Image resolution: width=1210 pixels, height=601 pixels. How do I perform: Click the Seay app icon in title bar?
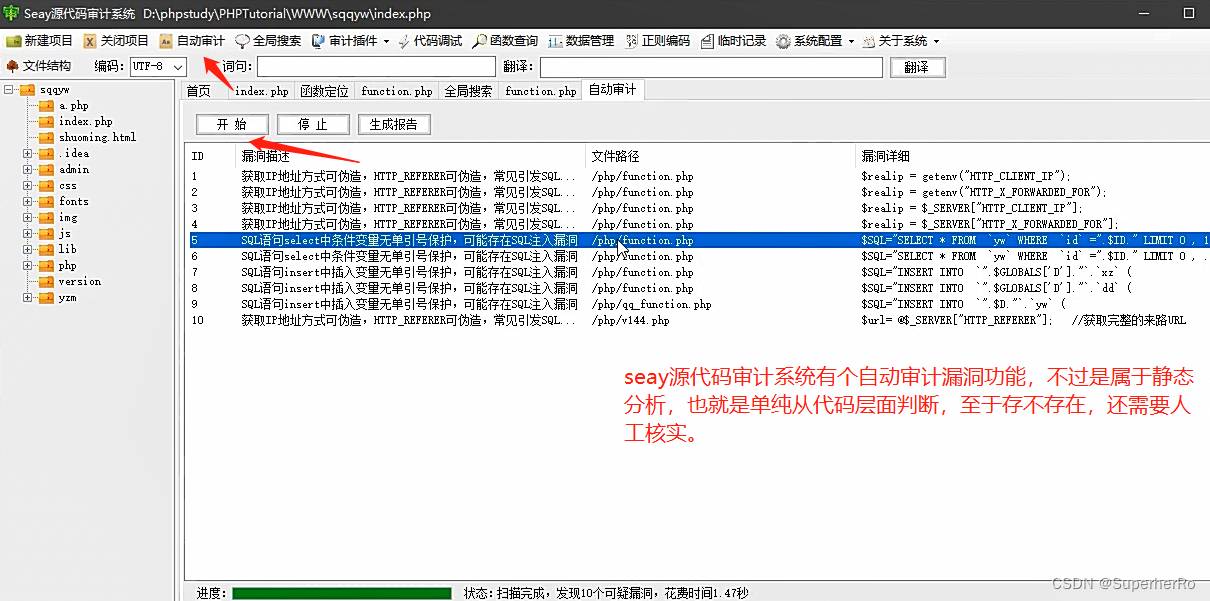(x=11, y=13)
